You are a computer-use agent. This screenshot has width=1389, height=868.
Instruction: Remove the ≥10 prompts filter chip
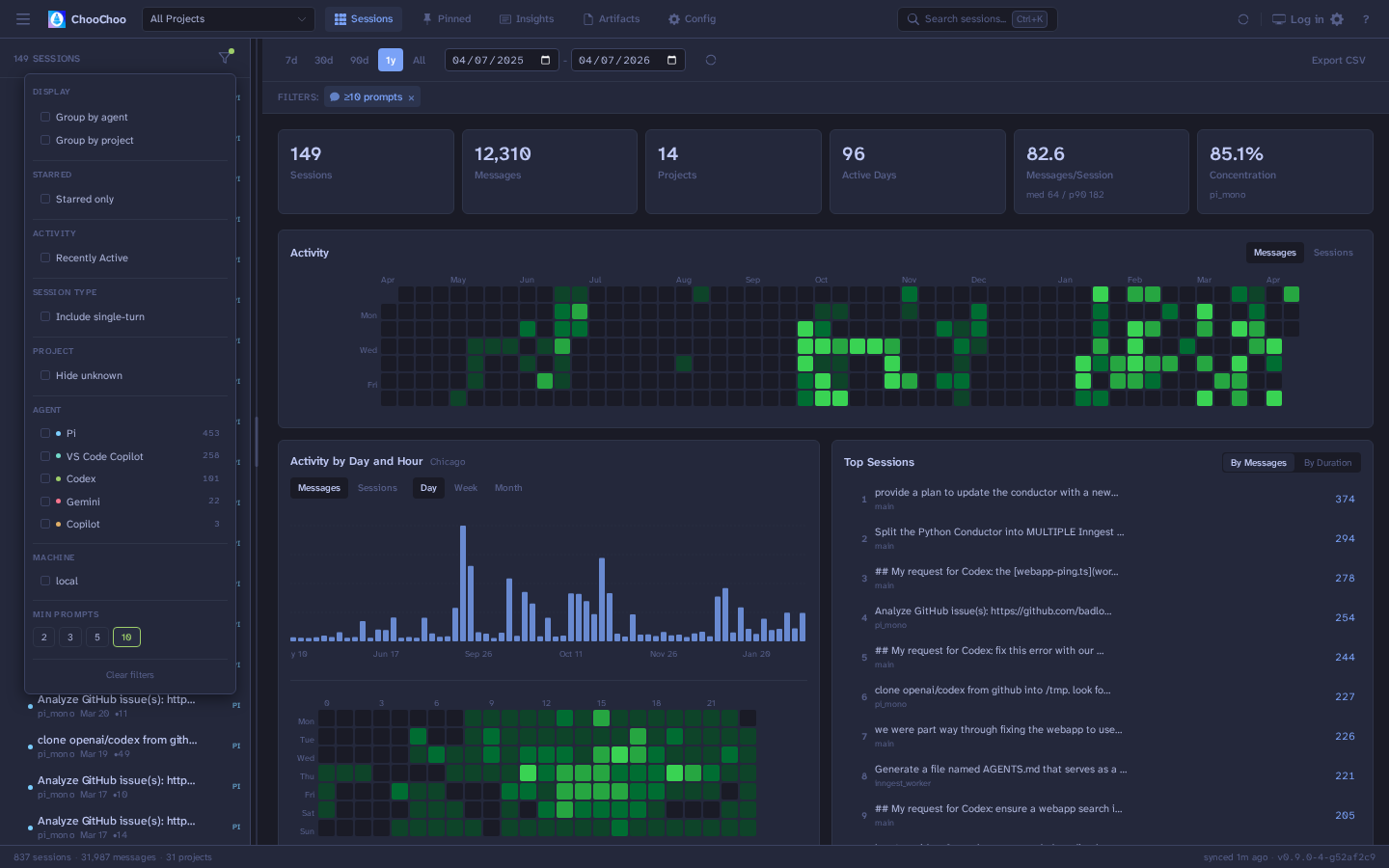[412, 96]
